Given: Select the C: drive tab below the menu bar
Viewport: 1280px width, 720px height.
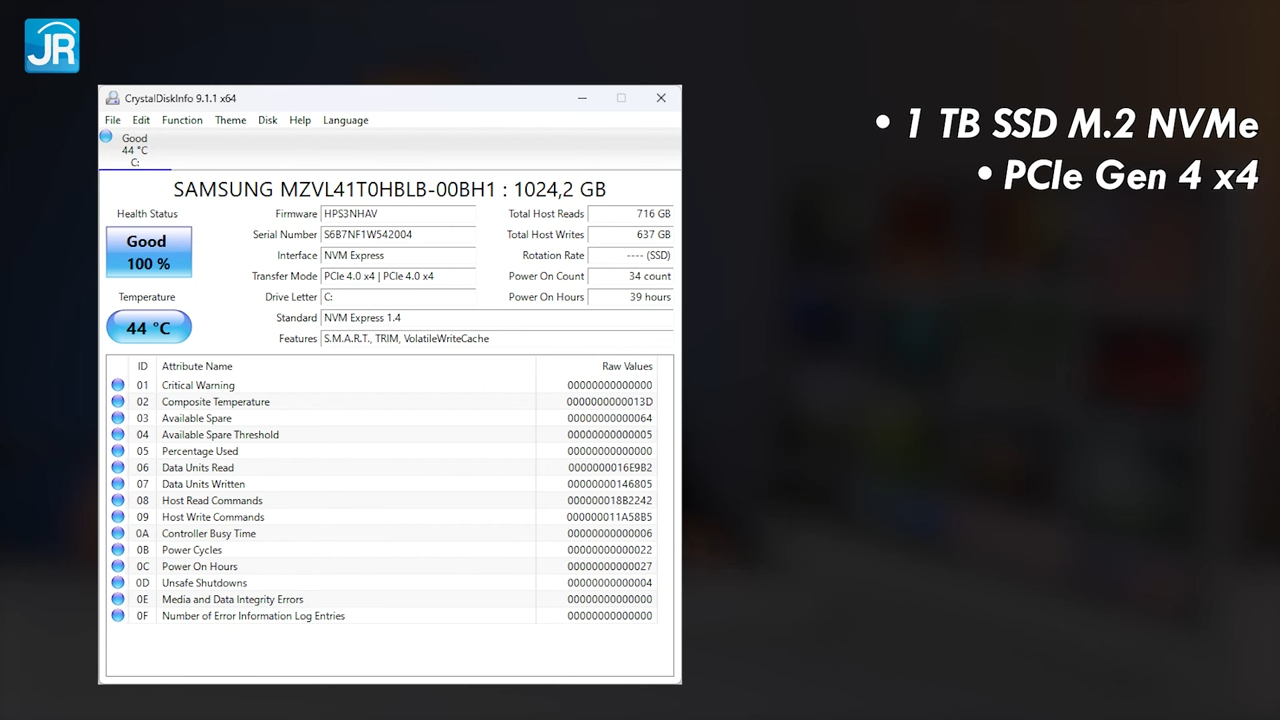Looking at the screenshot, I should 134,150.
